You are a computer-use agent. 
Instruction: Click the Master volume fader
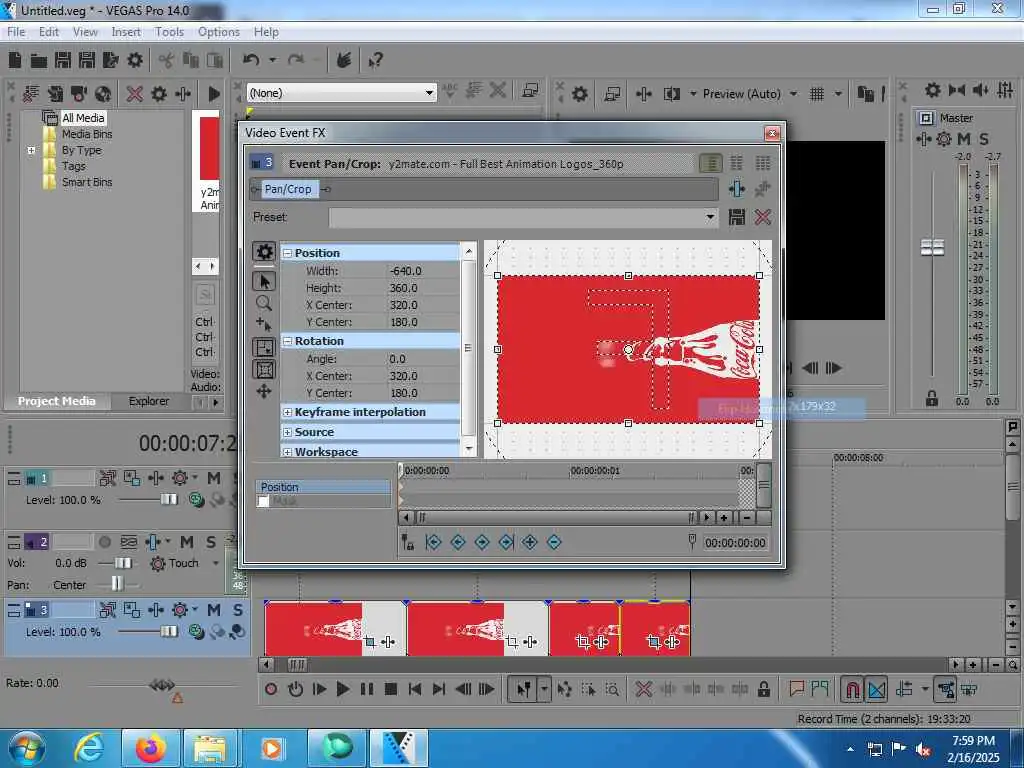(933, 248)
